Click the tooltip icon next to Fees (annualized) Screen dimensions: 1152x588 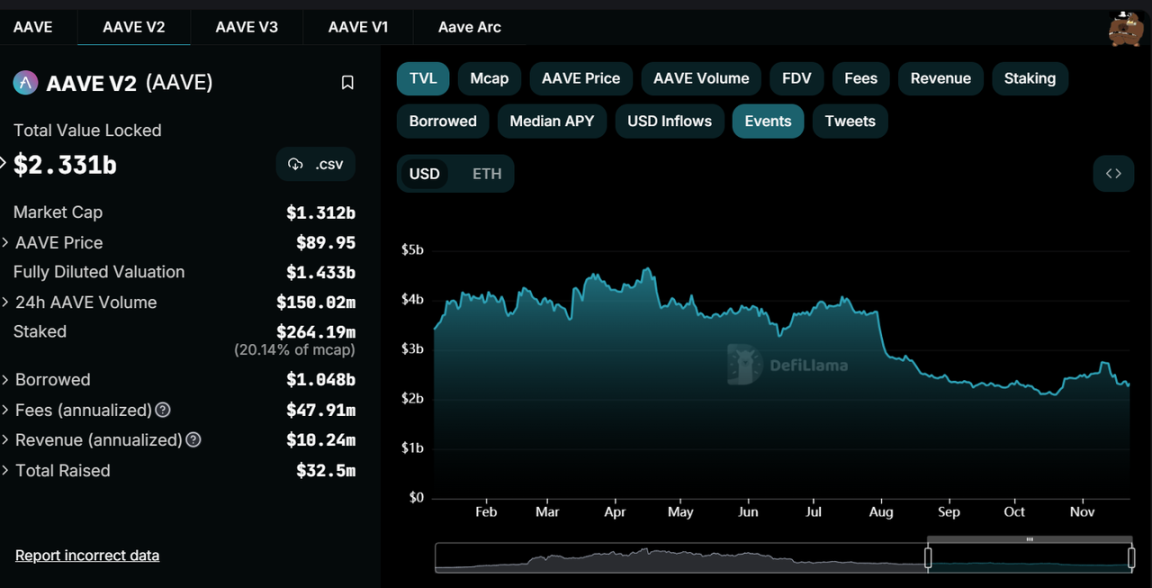point(164,410)
